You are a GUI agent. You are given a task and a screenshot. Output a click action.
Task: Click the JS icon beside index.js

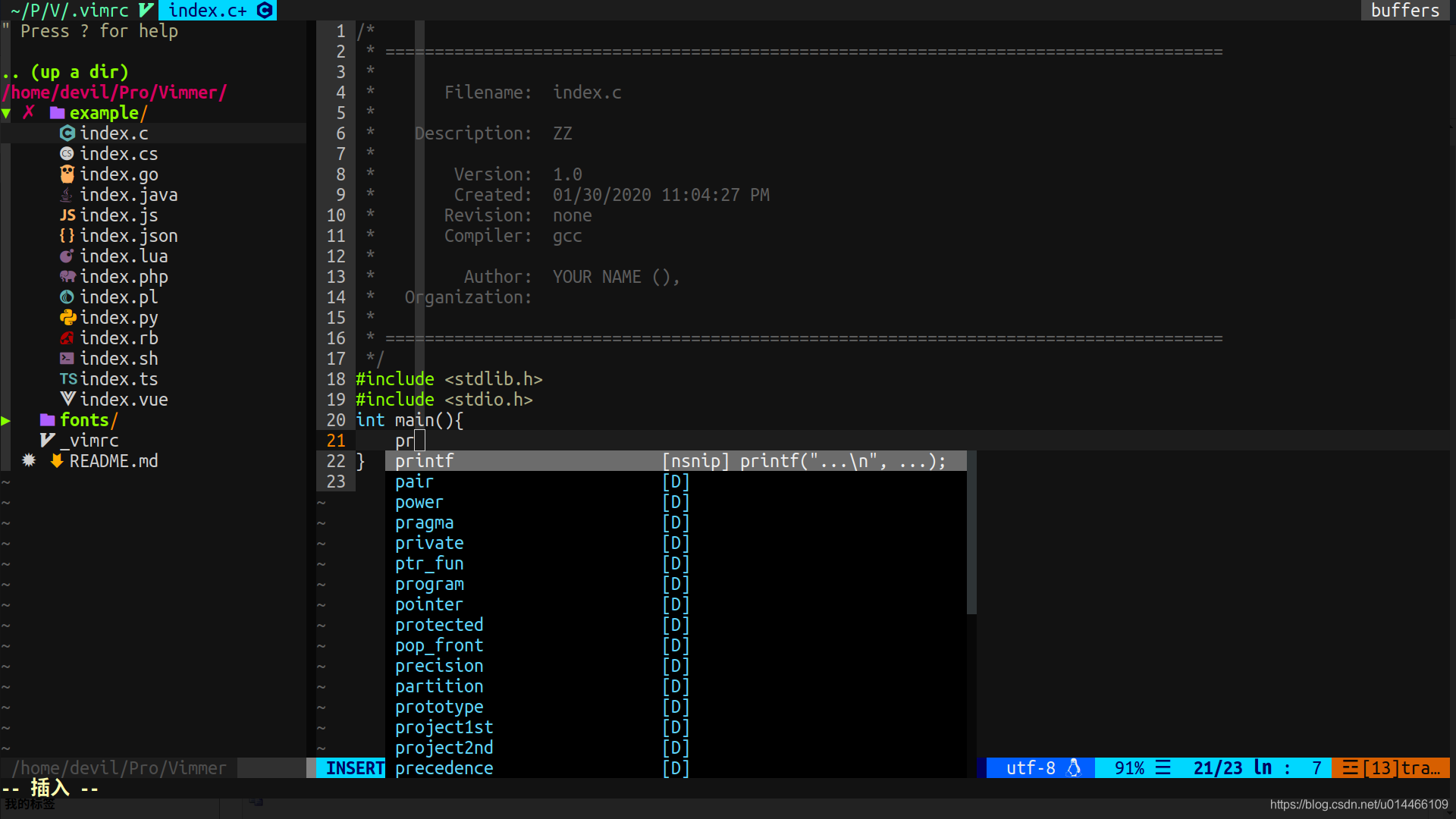[x=67, y=215]
